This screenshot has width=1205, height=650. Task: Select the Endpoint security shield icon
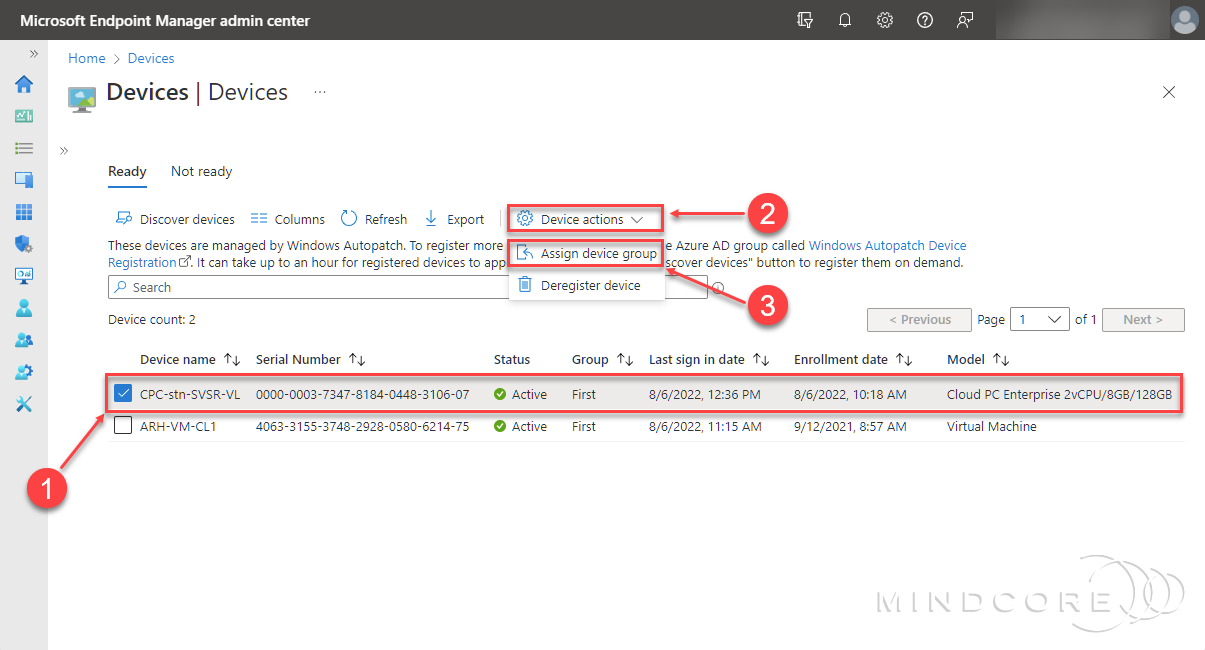23,244
